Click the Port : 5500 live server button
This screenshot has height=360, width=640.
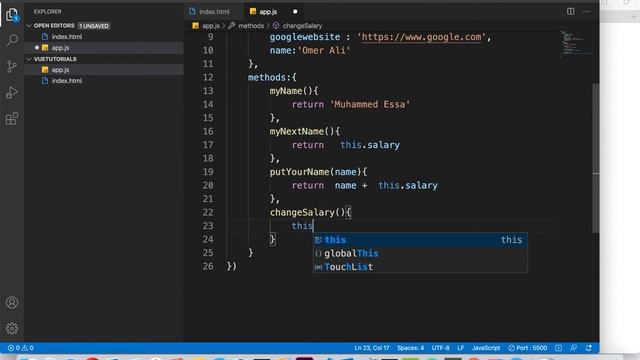pos(527,348)
